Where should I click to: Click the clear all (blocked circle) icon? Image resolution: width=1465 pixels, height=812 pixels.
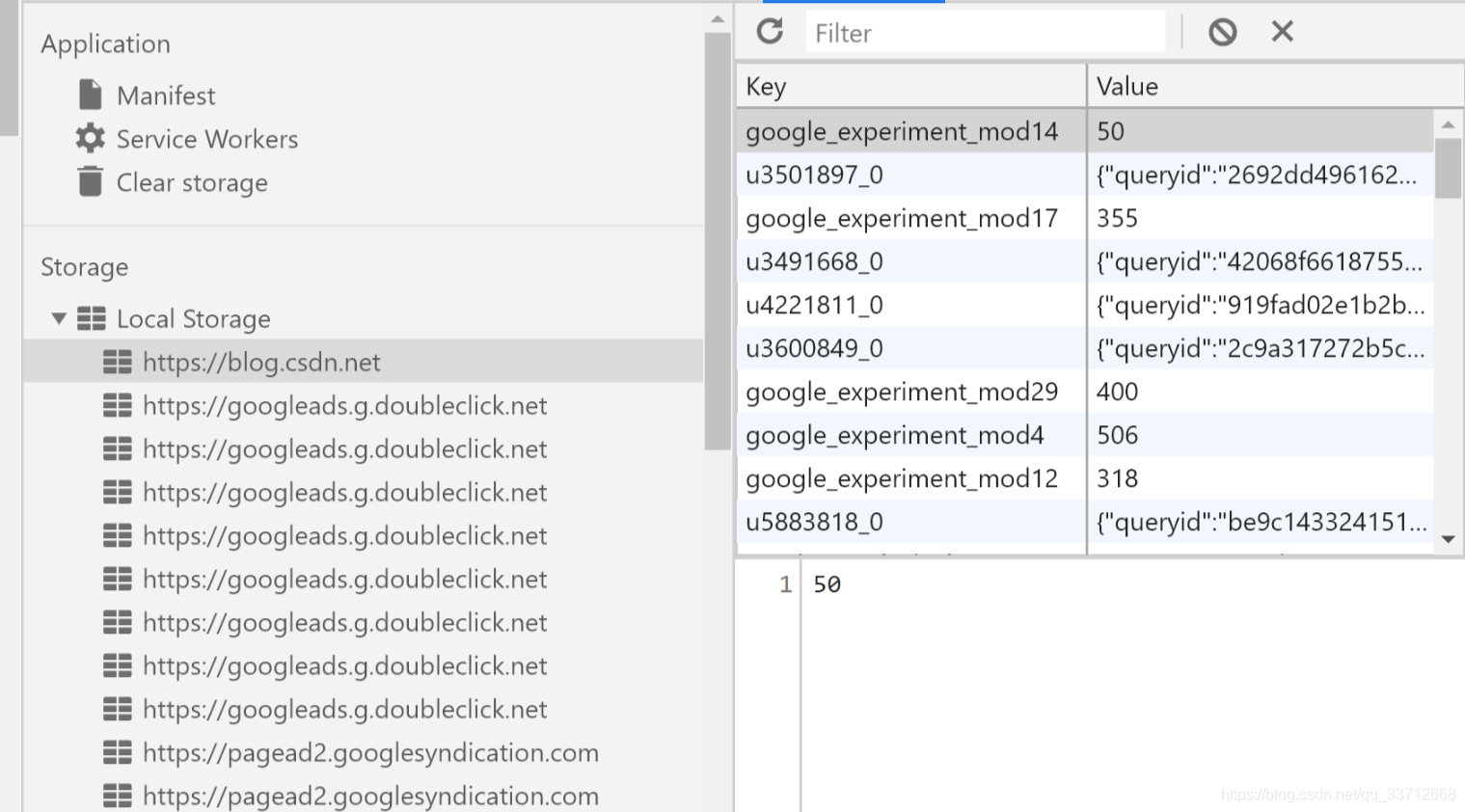point(1222,32)
